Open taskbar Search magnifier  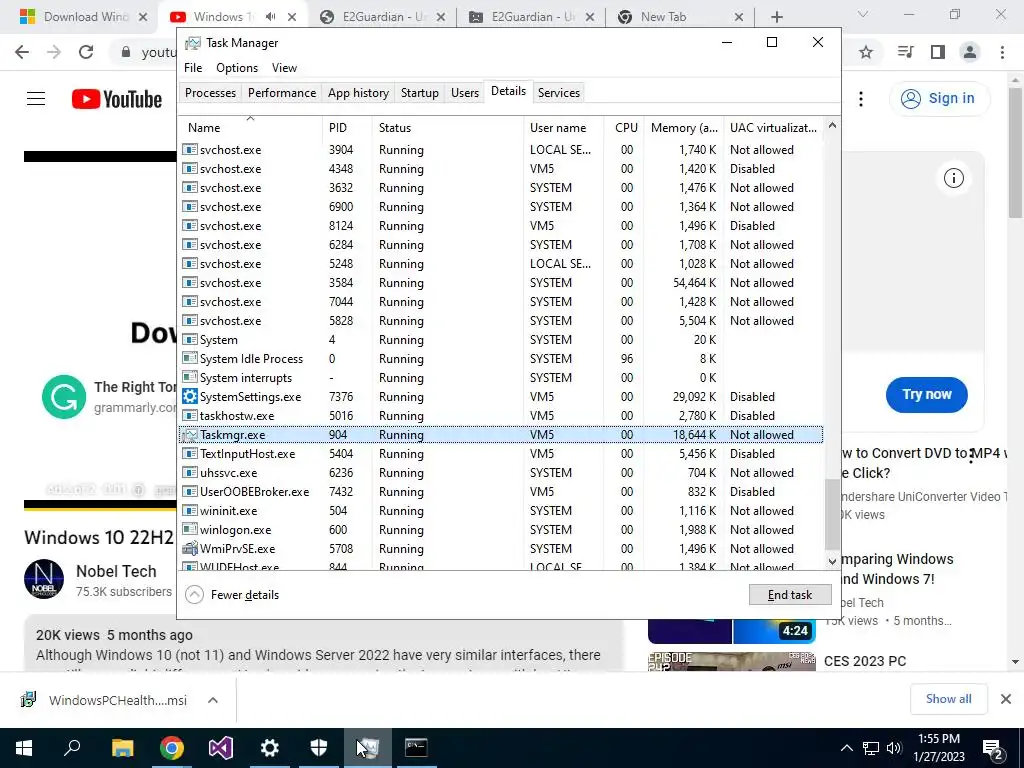(x=72, y=748)
